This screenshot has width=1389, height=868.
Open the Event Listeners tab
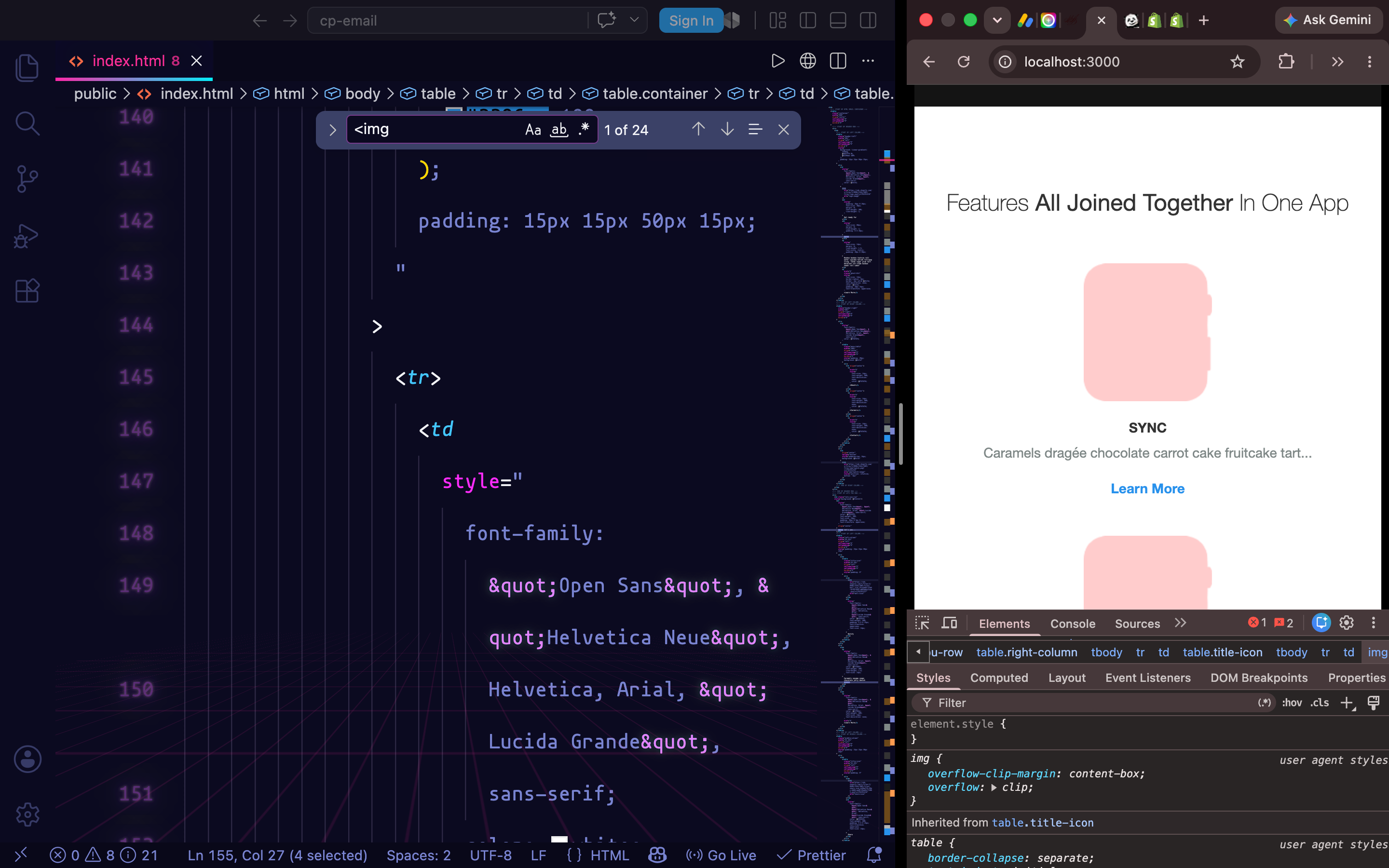coord(1148,678)
